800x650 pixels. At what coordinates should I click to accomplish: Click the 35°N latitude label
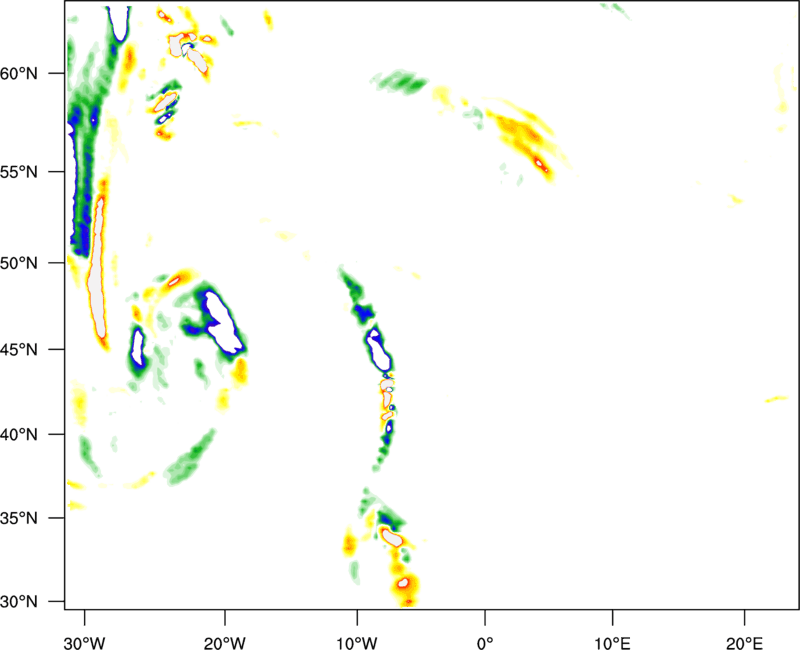[x=19, y=518]
